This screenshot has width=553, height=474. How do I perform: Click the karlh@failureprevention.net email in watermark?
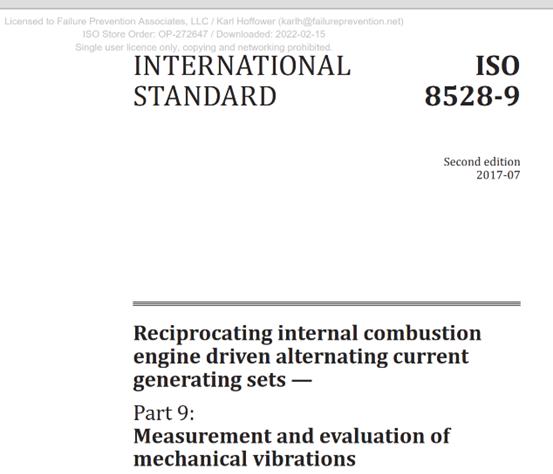[341, 22]
